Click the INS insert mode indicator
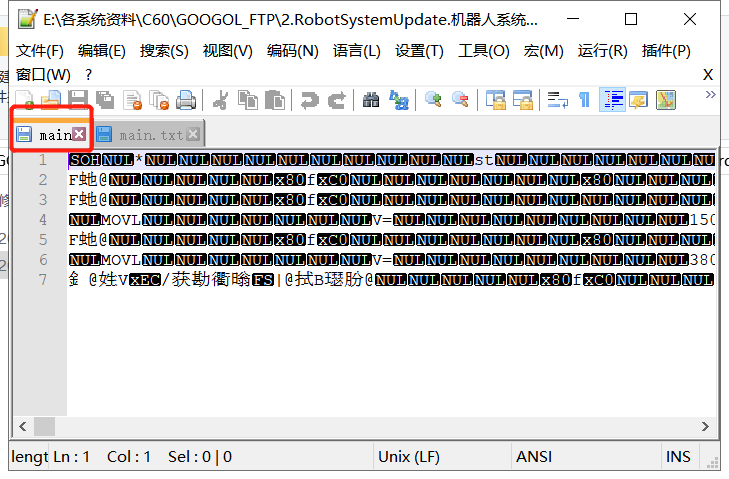The width and height of the screenshot is (729, 479). (x=678, y=457)
